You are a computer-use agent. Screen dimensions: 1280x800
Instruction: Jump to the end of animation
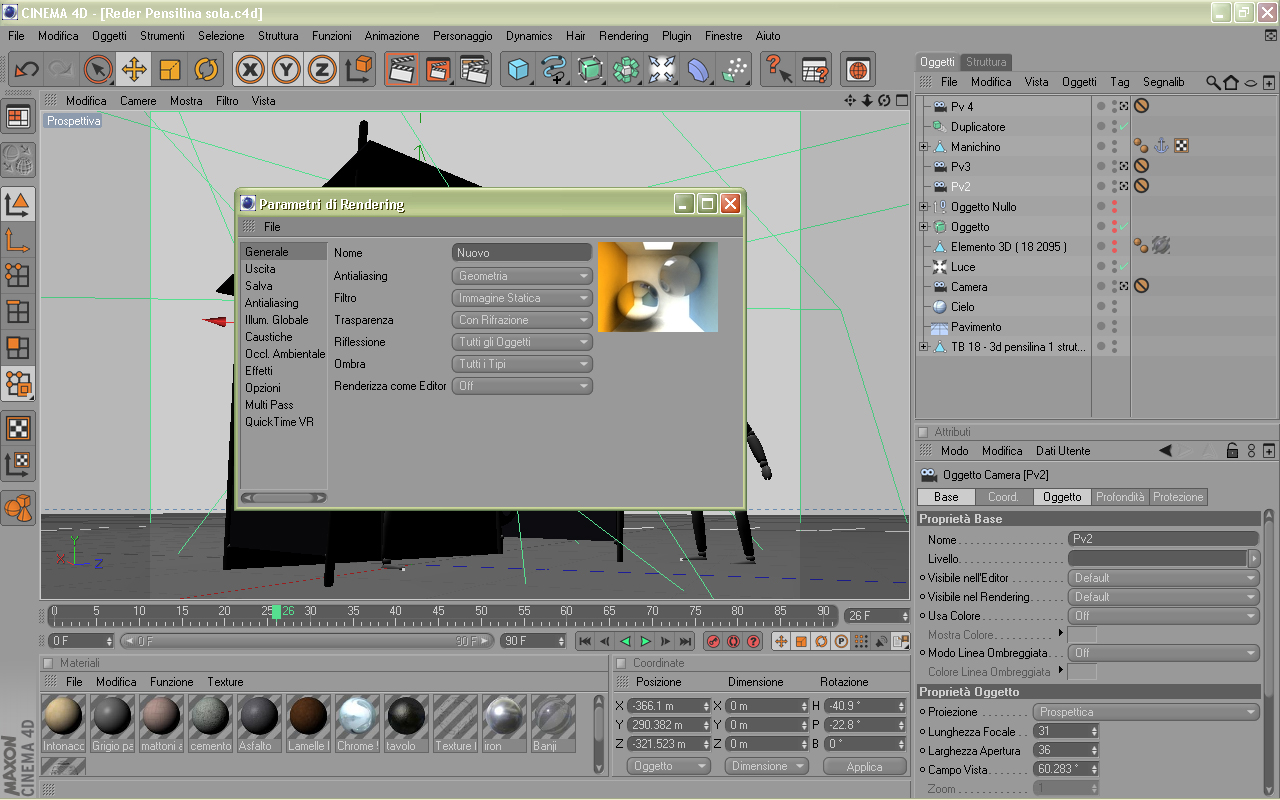click(686, 641)
